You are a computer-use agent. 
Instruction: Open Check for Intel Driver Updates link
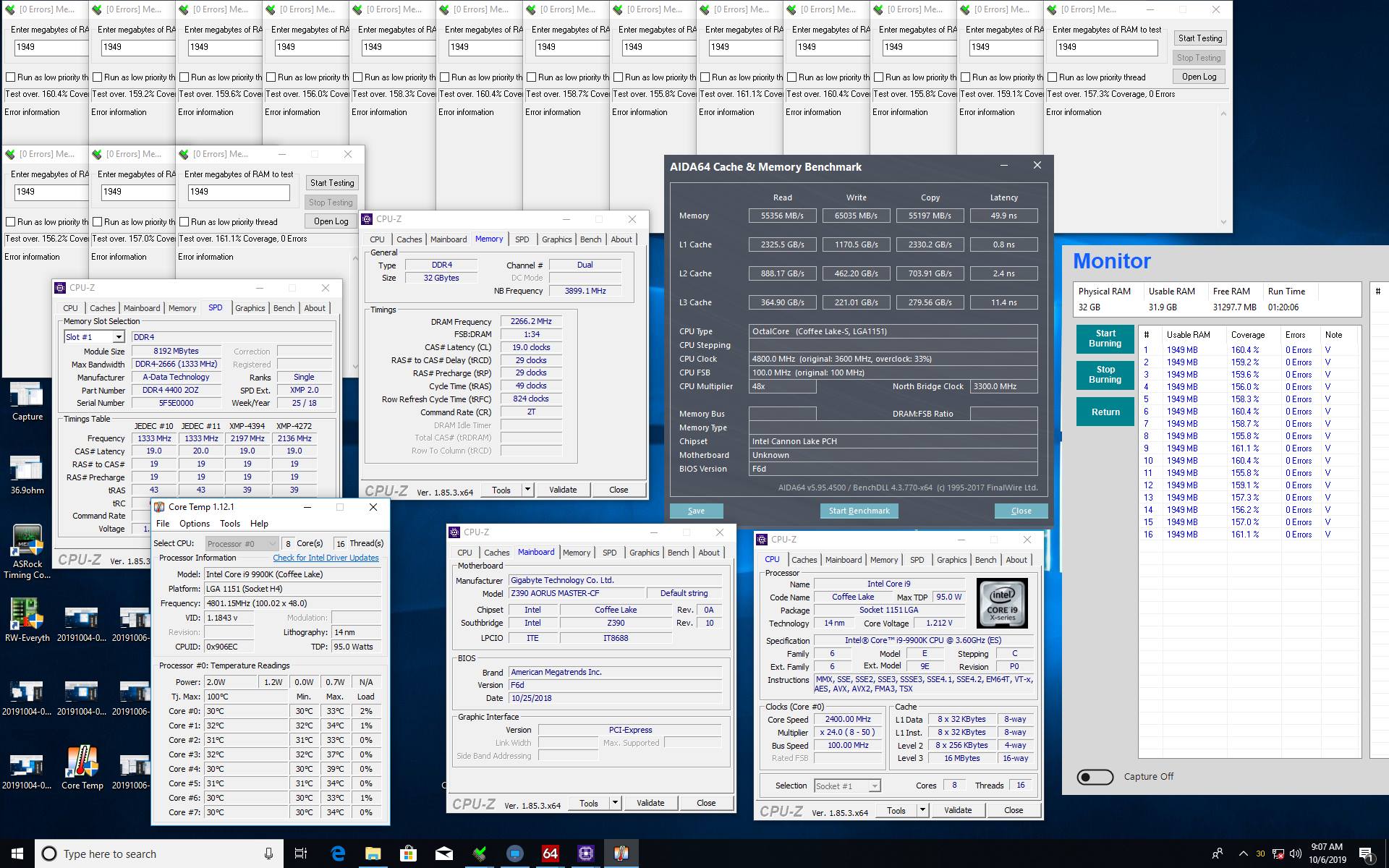[326, 558]
